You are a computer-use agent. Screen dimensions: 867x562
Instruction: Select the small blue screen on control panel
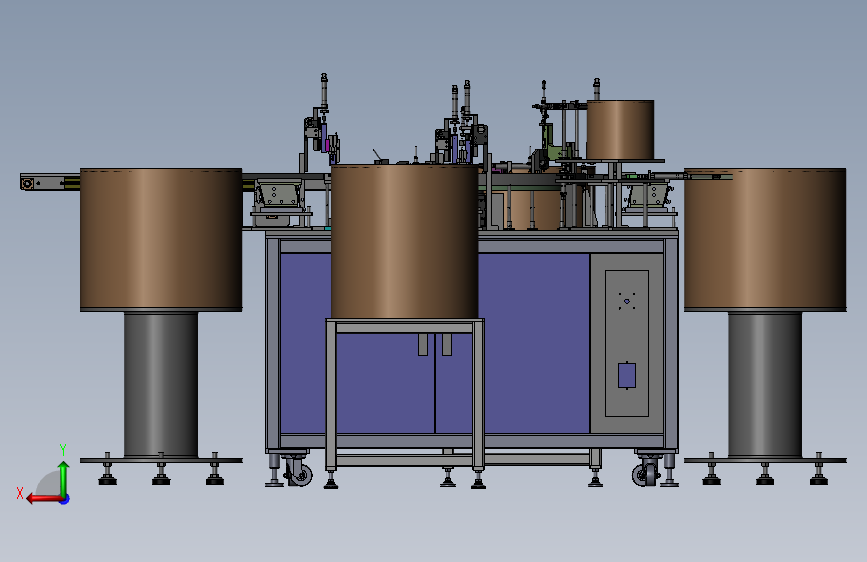click(x=626, y=376)
